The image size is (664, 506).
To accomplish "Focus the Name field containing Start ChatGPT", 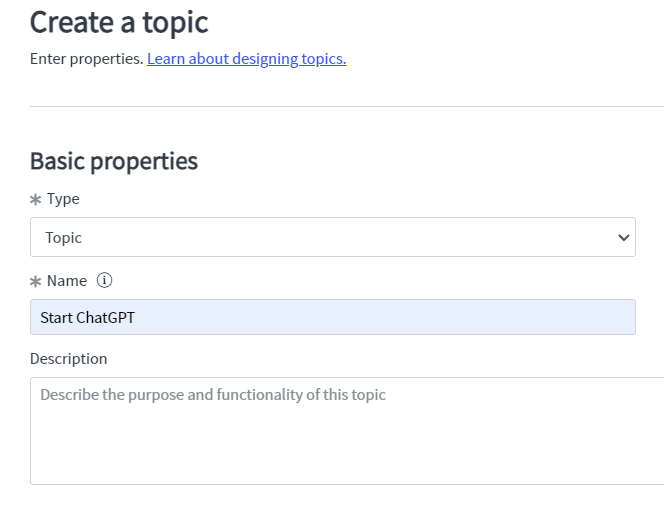I will 333,317.
